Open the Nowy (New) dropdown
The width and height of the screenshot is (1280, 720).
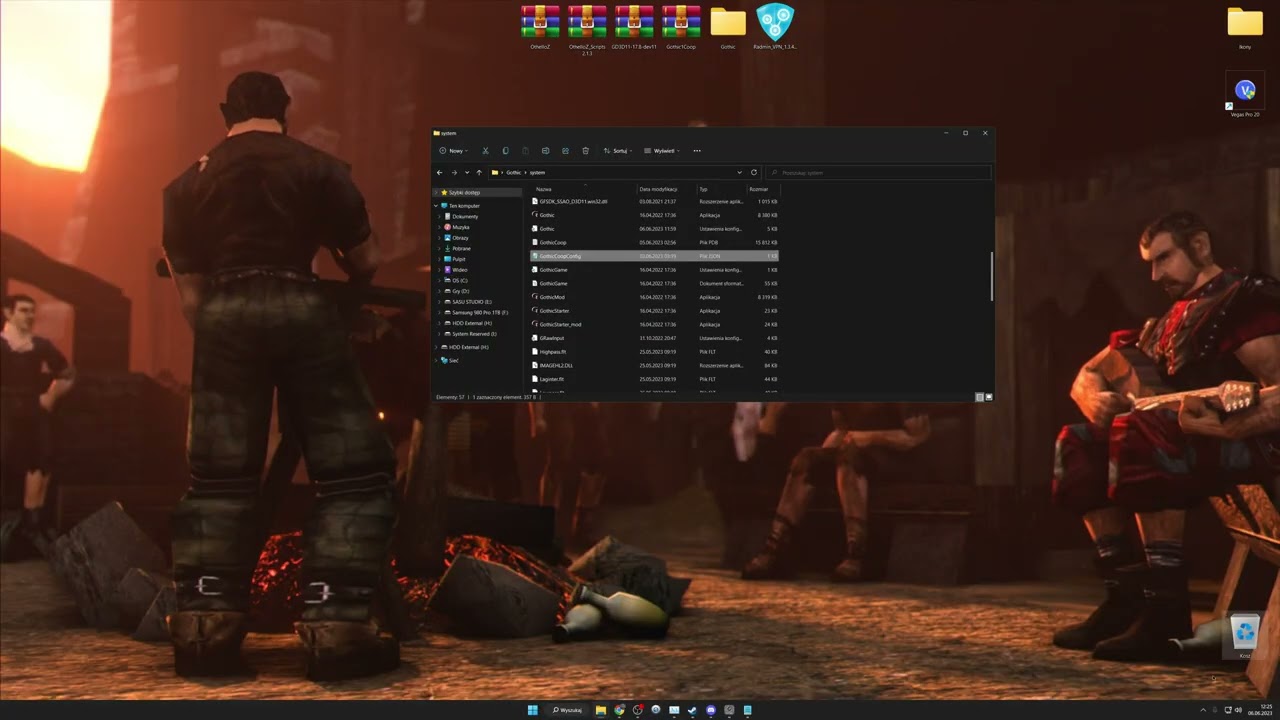click(454, 151)
